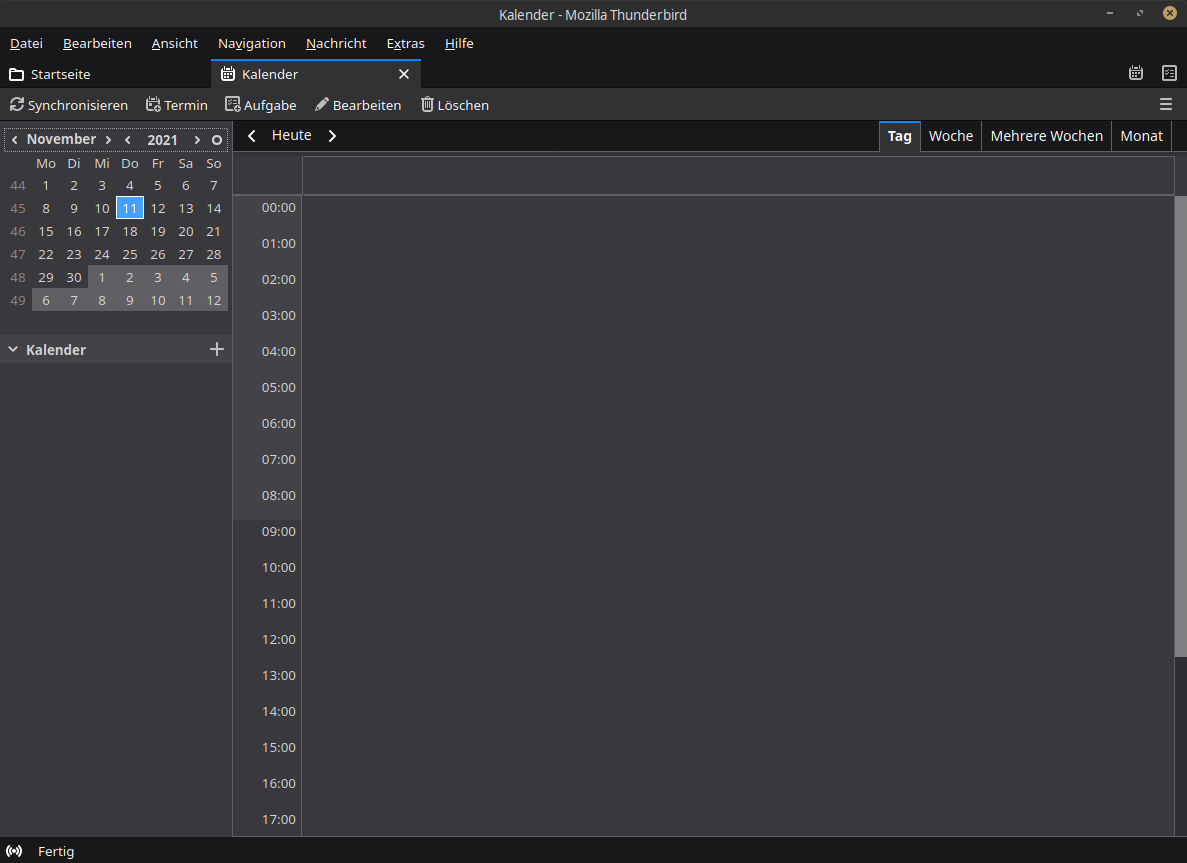Viewport: 1187px width, 863px height.
Task: Navigate to next day arrow
Action: tap(333, 136)
